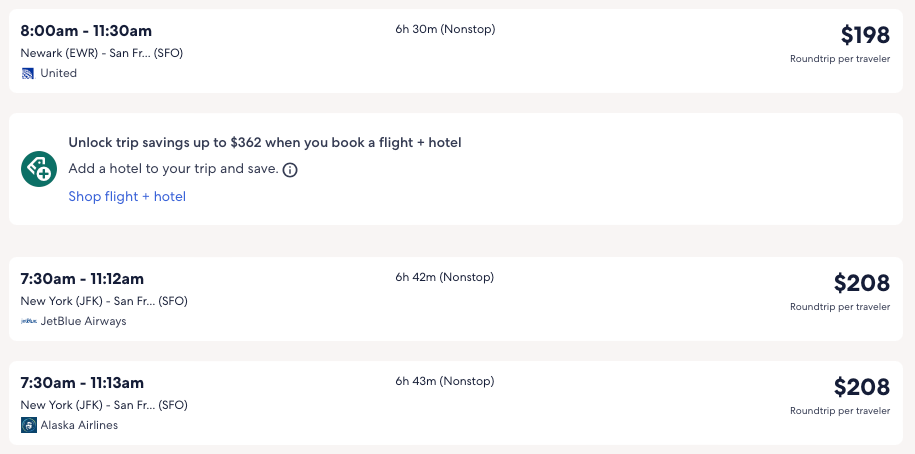The image size is (915, 454).
Task: Click the 6h 42m Nonstop duration
Action: 444,277
